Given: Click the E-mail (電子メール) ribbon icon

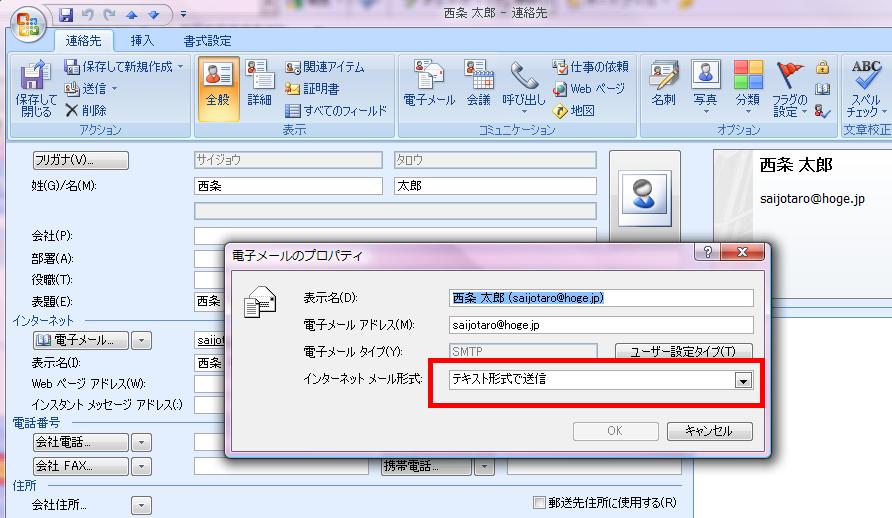Looking at the screenshot, I should point(429,86).
